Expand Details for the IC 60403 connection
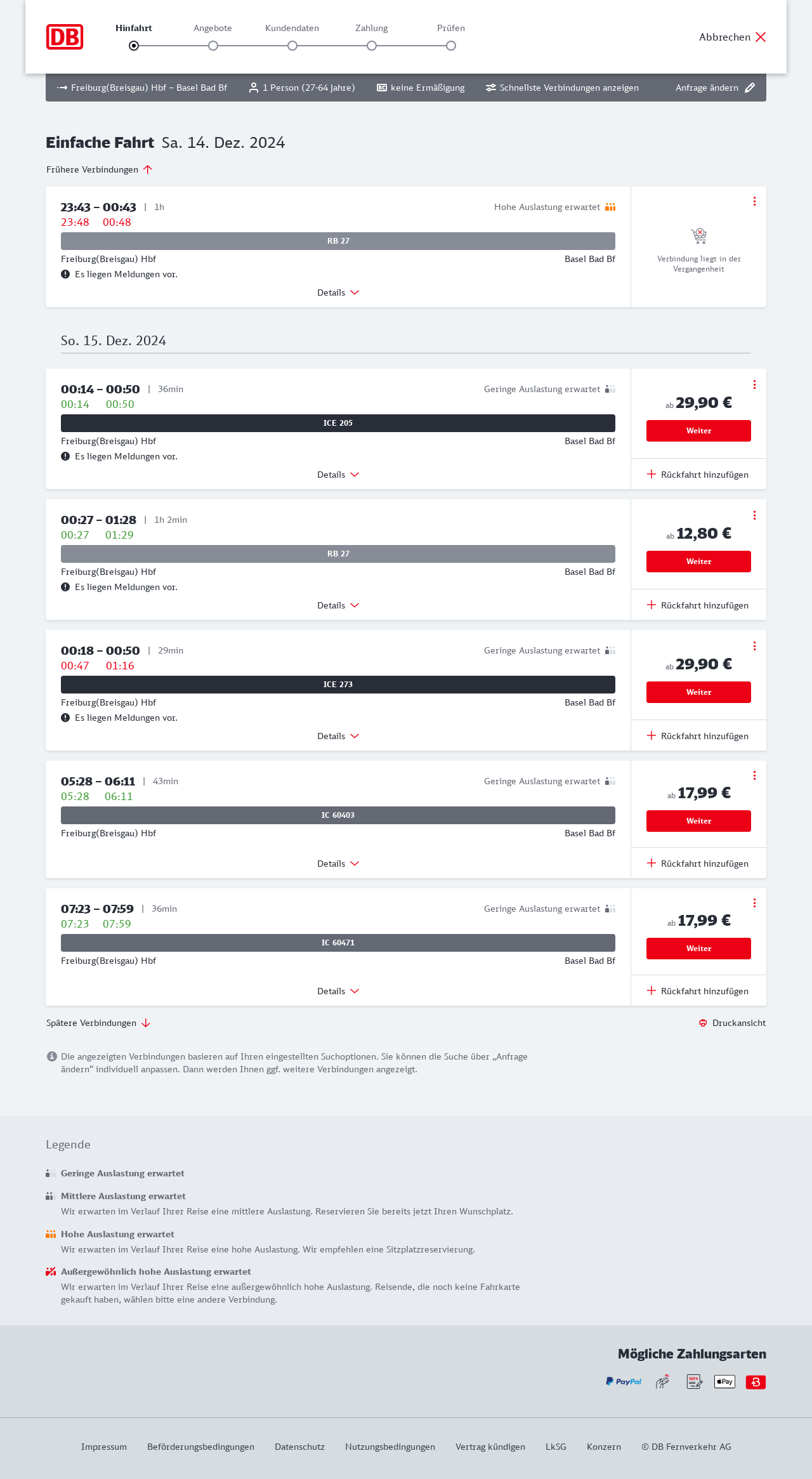This screenshot has width=812, height=1479. coord(338,864)
